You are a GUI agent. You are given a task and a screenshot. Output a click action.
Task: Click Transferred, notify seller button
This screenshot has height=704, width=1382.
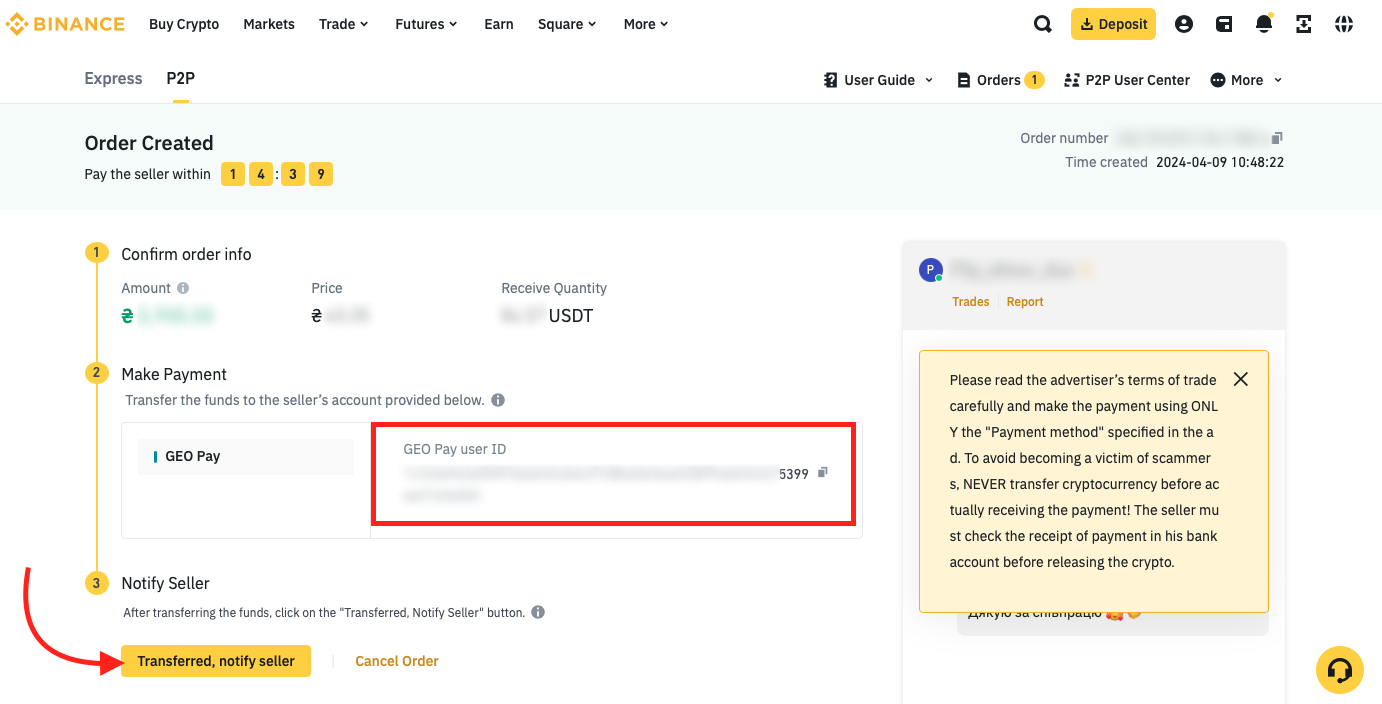click(216, 661)
